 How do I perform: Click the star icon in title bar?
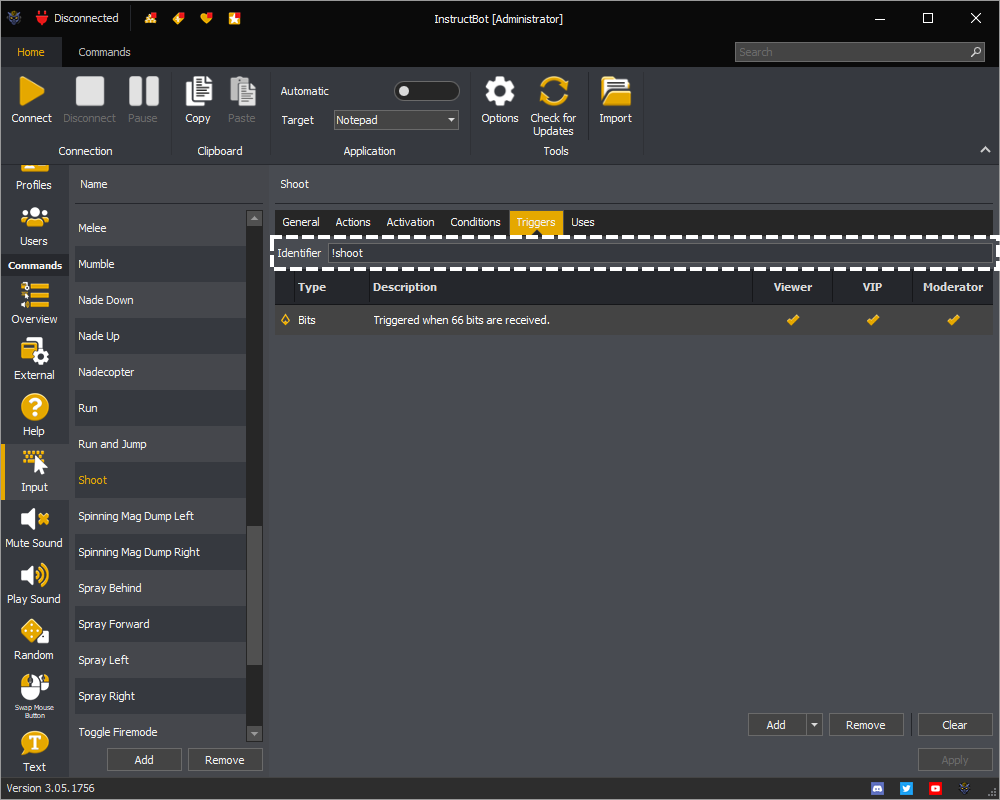[x=235, y=19]
